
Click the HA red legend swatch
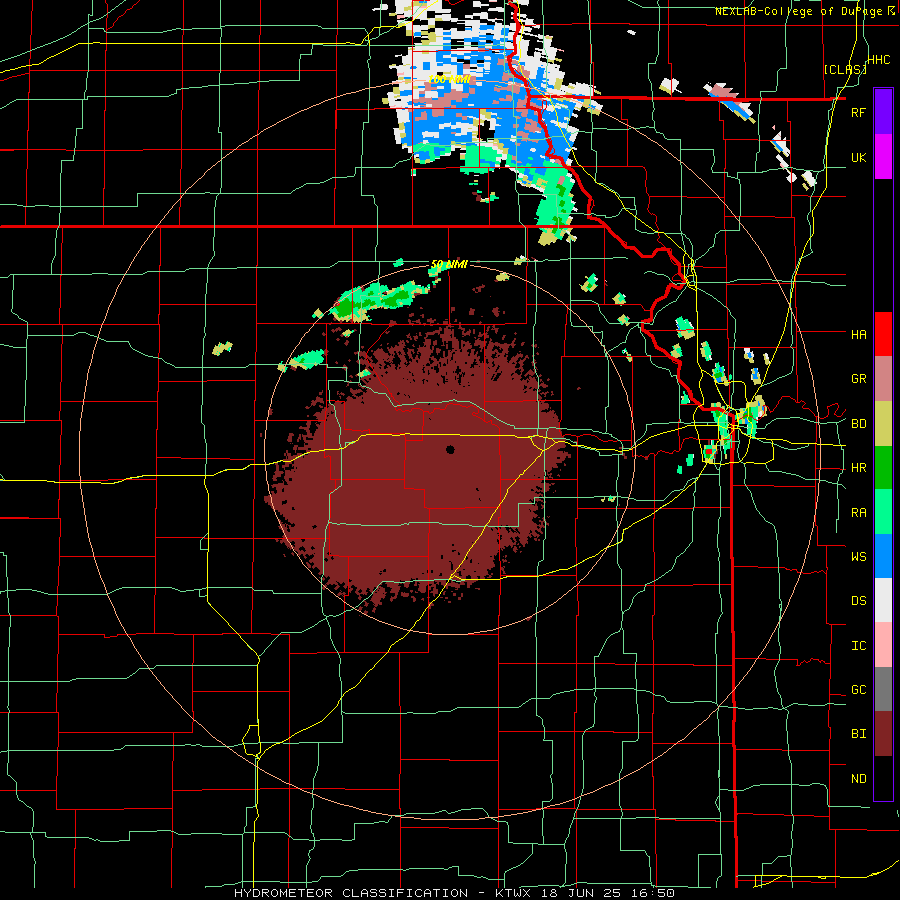[x=883, y=334]
